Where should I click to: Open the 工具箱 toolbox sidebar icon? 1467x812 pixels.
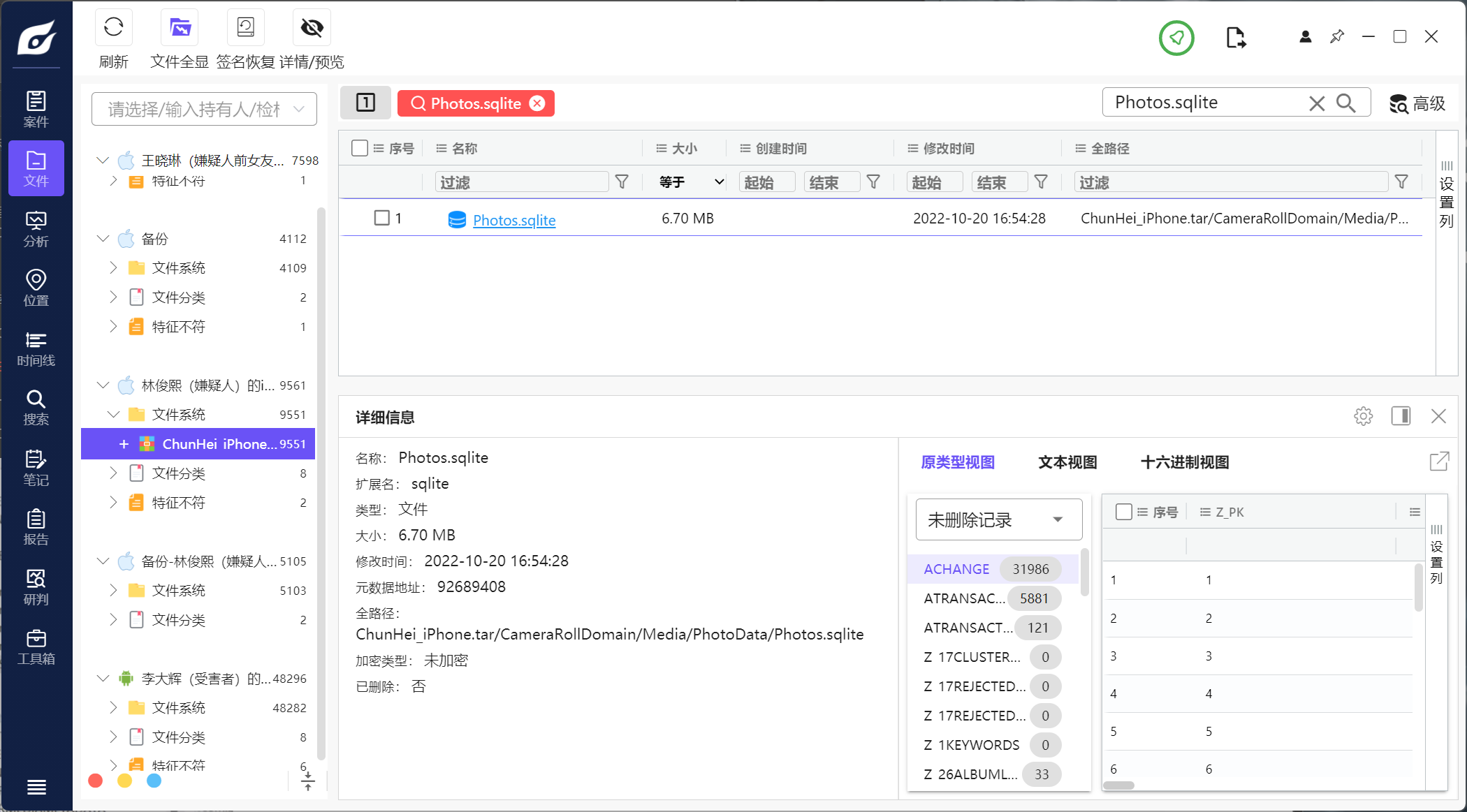coord(36,647)
